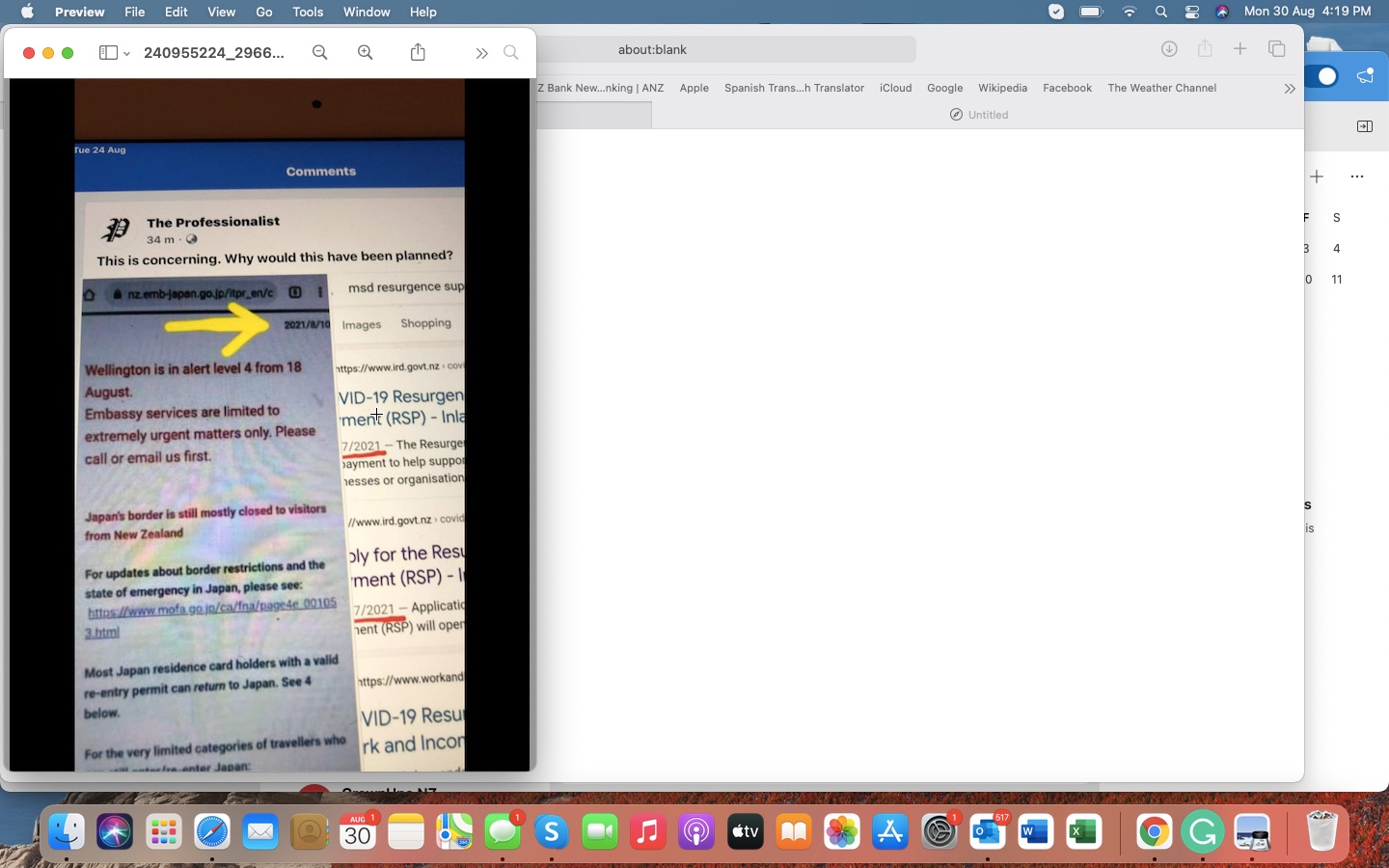Launch Launchpad from the dock
Screen dimensions: 1389x868
tap(163, 831)
